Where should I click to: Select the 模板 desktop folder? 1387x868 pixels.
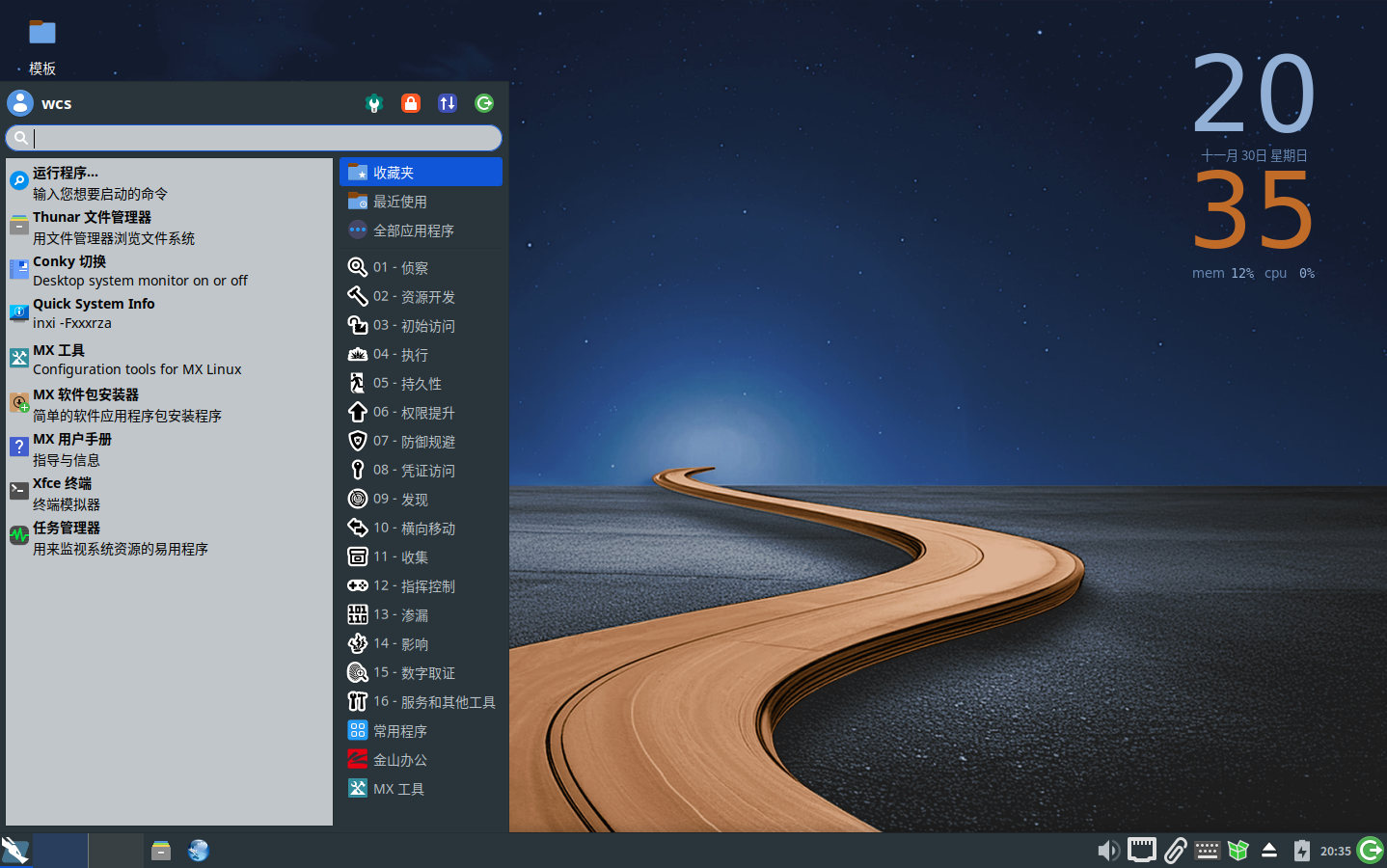[42, 47]
